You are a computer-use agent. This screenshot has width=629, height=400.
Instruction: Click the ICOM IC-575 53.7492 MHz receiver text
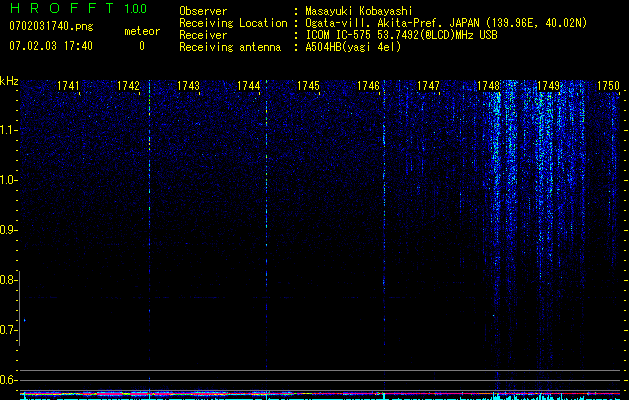[401, 35]
